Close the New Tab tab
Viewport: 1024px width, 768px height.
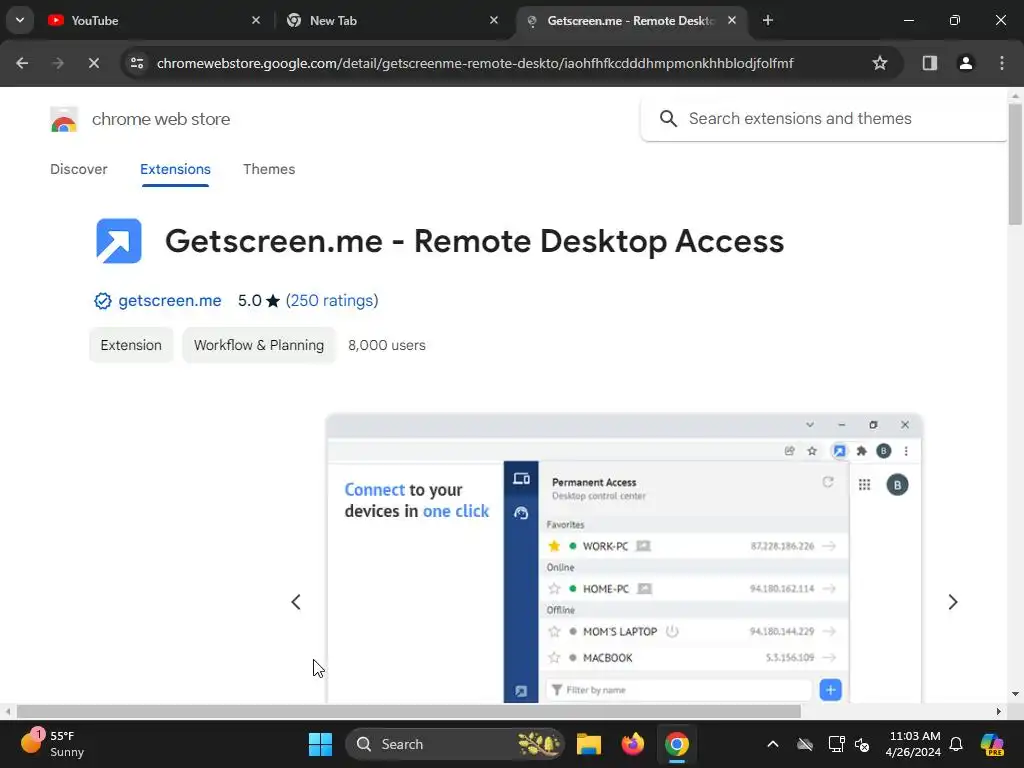coord(494,20)
